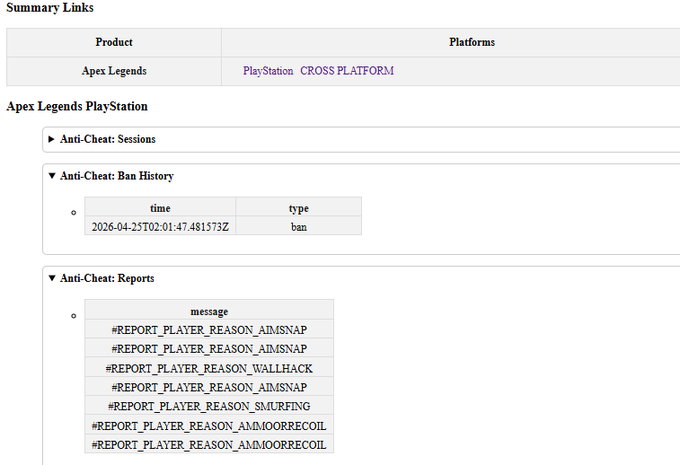The image size is (680, 465).
Task: Click the time column header
Action: pos(160,208)
